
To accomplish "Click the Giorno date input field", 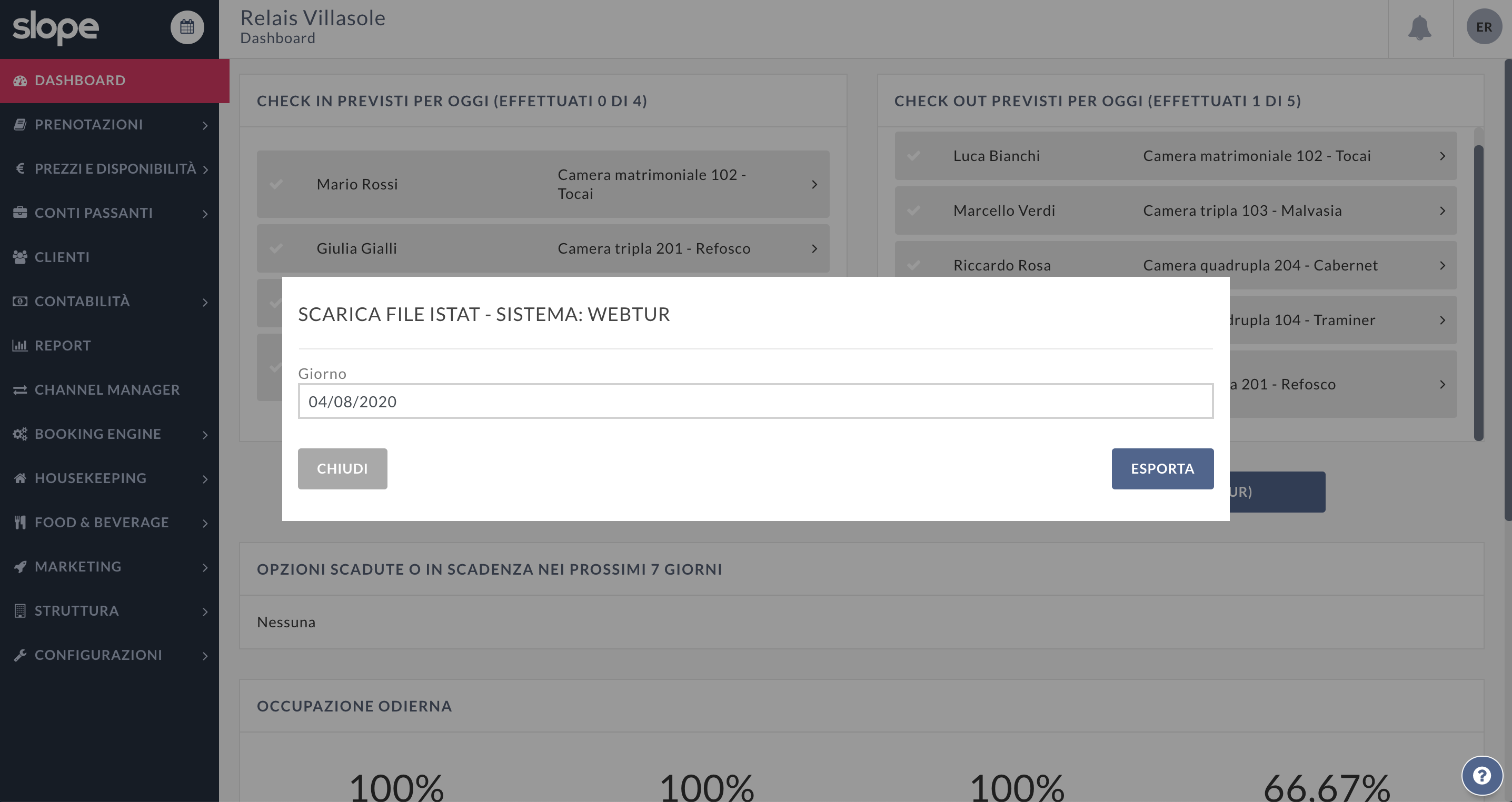I will point(755,402).
